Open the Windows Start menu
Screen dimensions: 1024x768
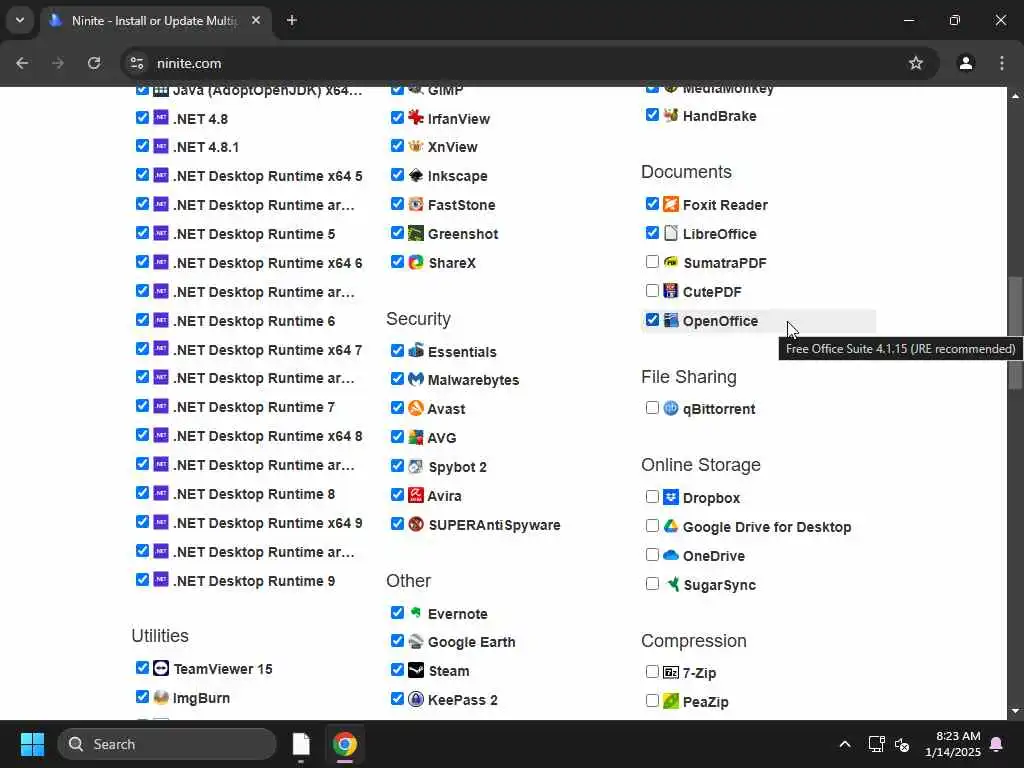tap(32, 744)
